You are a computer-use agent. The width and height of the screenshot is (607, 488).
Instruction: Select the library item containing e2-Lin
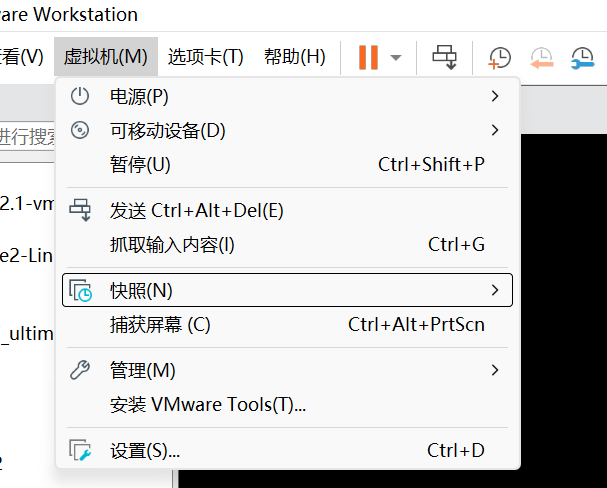pyautogui.click(x=26, y=256)
